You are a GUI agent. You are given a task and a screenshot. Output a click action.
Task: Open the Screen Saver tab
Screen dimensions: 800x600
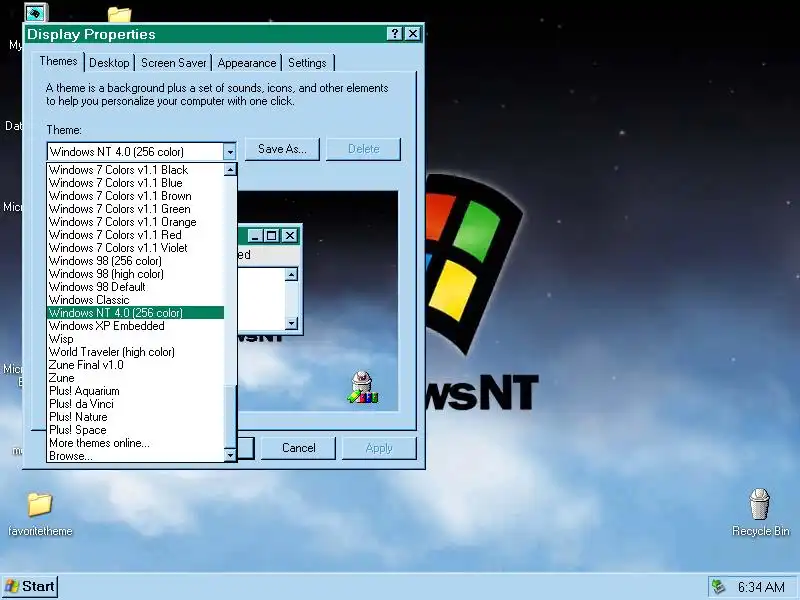click(173, 63)
